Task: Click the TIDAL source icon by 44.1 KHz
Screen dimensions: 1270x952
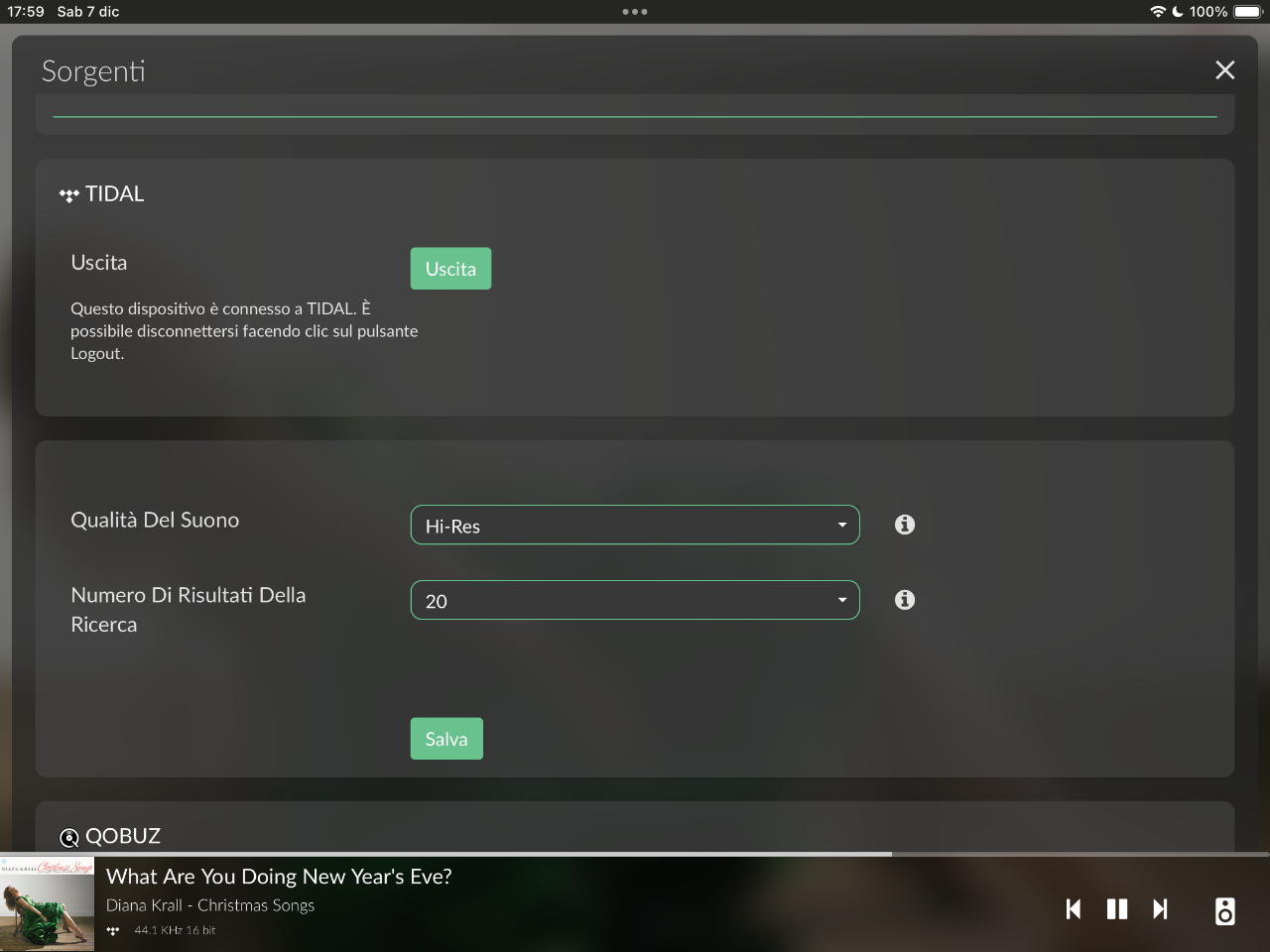Action: (x=113, y=930)
